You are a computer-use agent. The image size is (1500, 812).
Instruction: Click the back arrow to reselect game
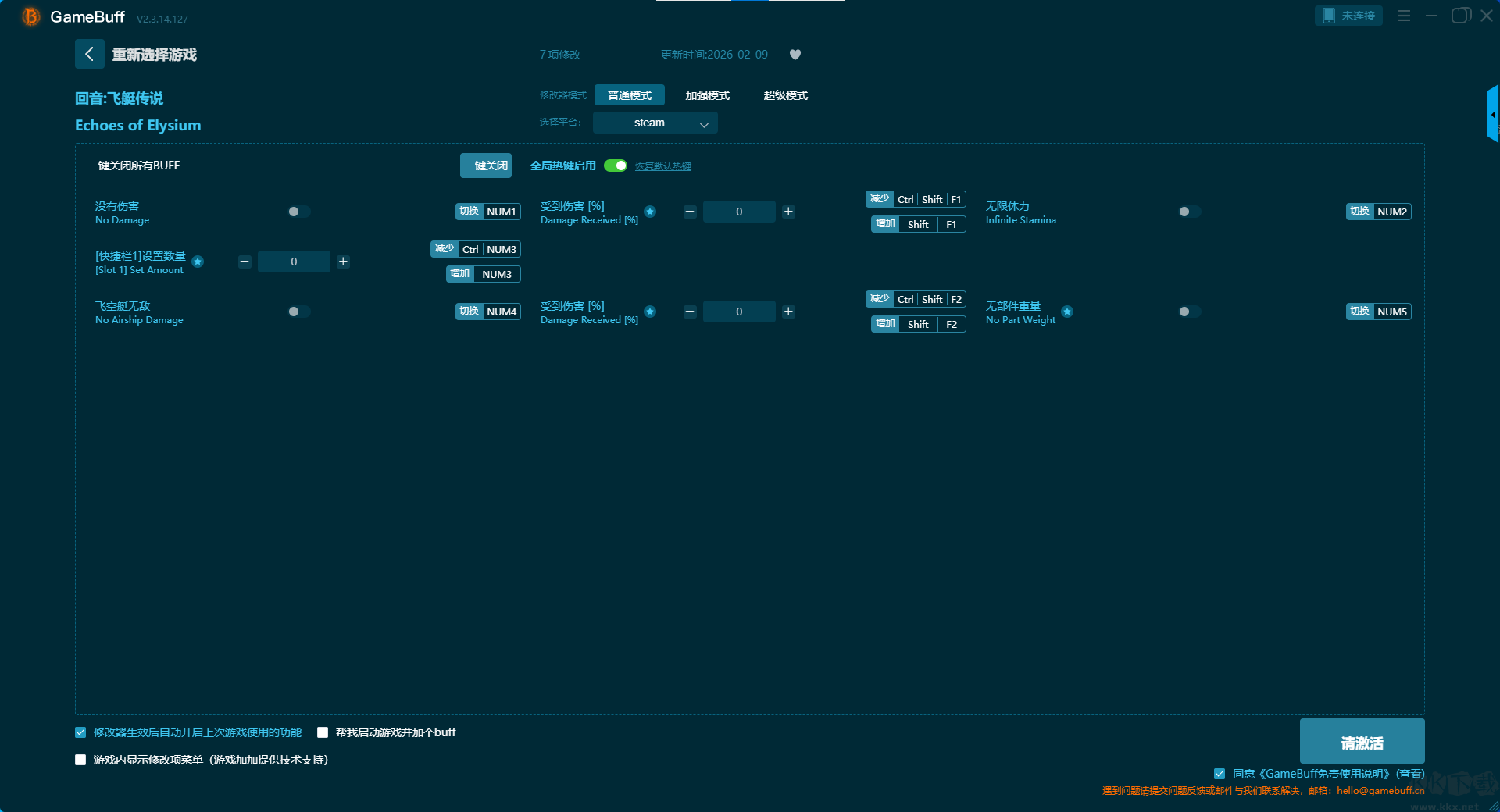[89, 54]
